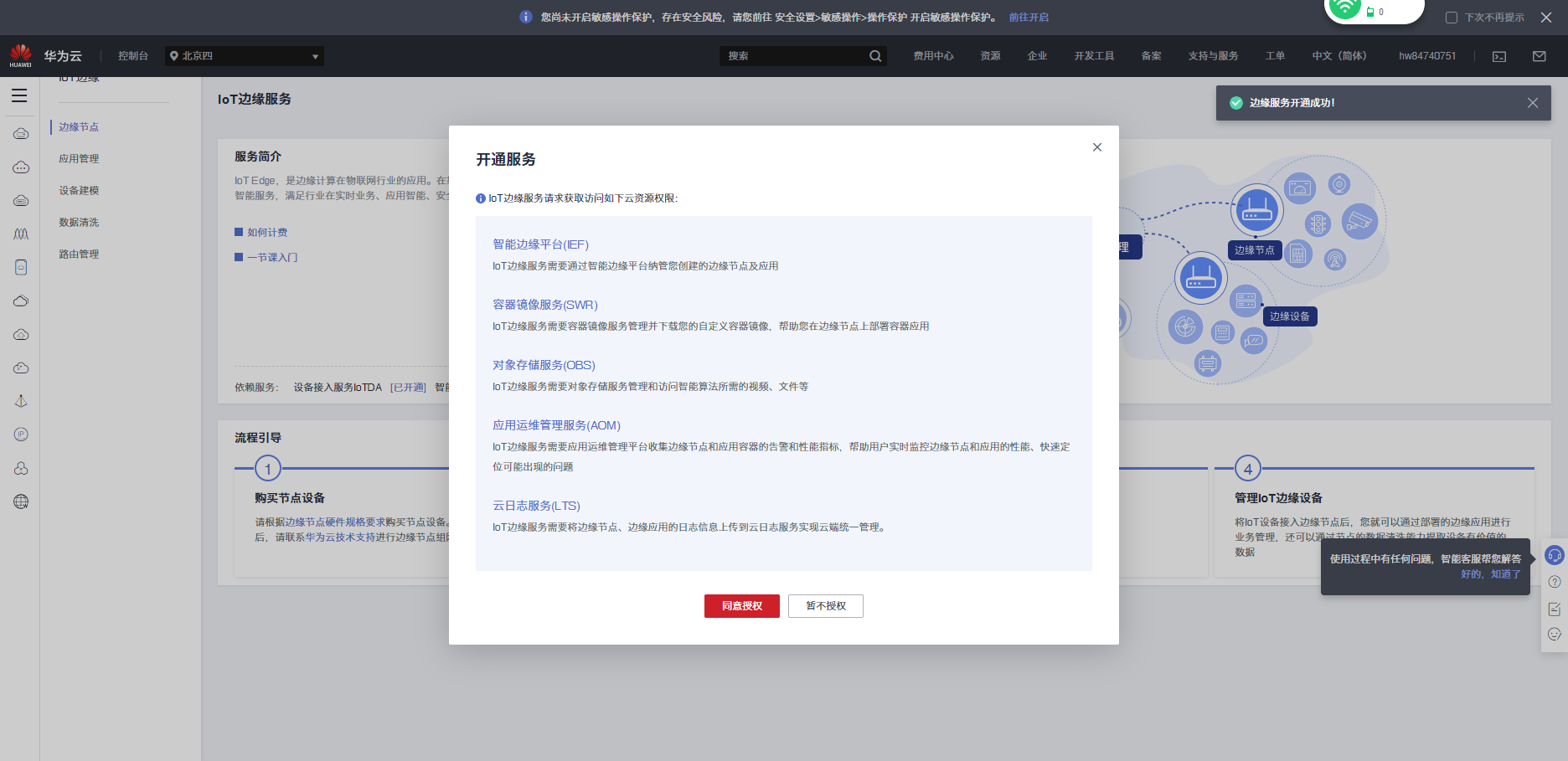Follow the 前往开启 link in the banner
Screen dimensions: 1568x761
click(1029, 18)
